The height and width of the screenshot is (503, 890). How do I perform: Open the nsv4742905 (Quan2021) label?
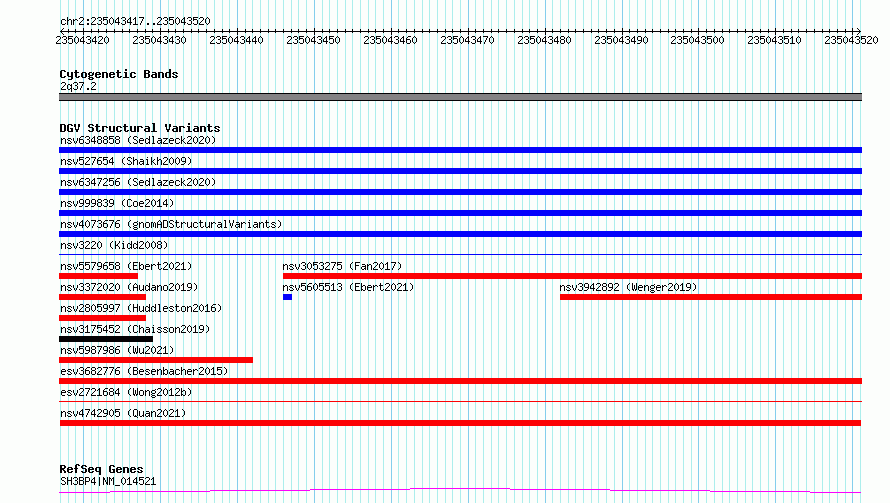[123, 413]
